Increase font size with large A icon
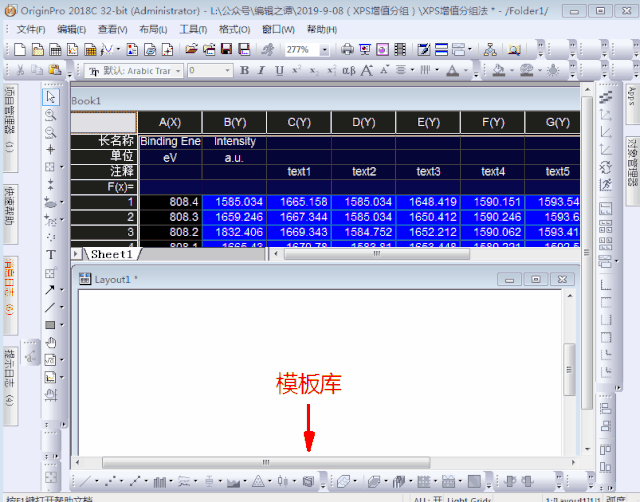Screen dimensions: 640x502 coord(367,71)
